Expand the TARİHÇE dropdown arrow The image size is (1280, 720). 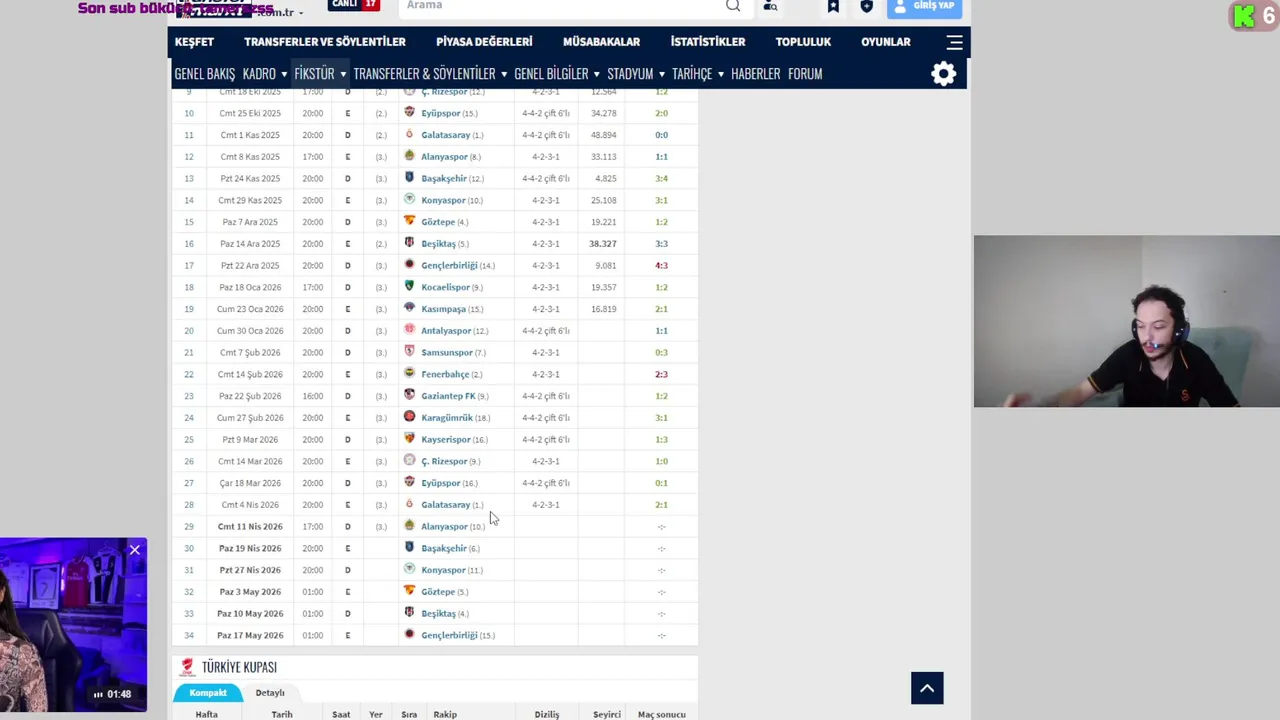click(x=720, y=74)
